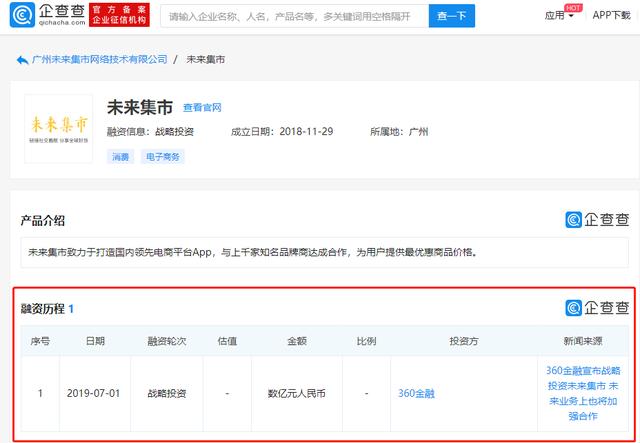Open the 360金融宣布战略投资未来集市 news link

point(583,393)
